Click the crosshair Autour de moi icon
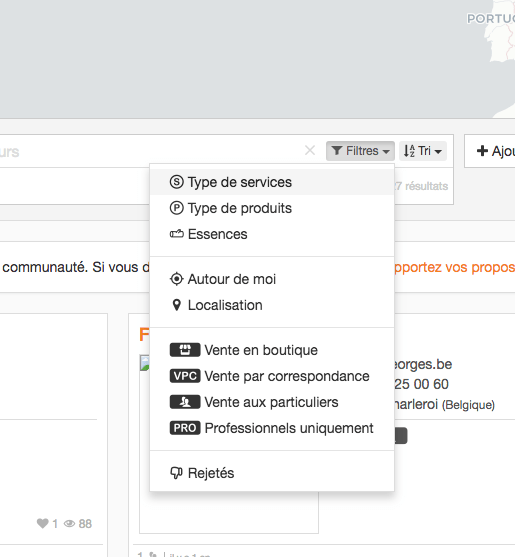Image resolution: width=515 pixels, height=557 pixels. pyautogui.click(x=177, y=279)
